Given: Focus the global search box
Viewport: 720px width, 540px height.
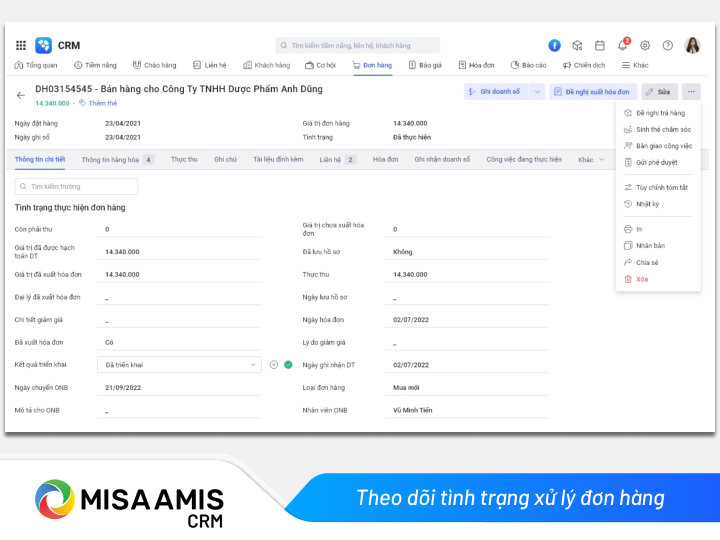Looking at the screenshot, I should [x=358, y=45].
